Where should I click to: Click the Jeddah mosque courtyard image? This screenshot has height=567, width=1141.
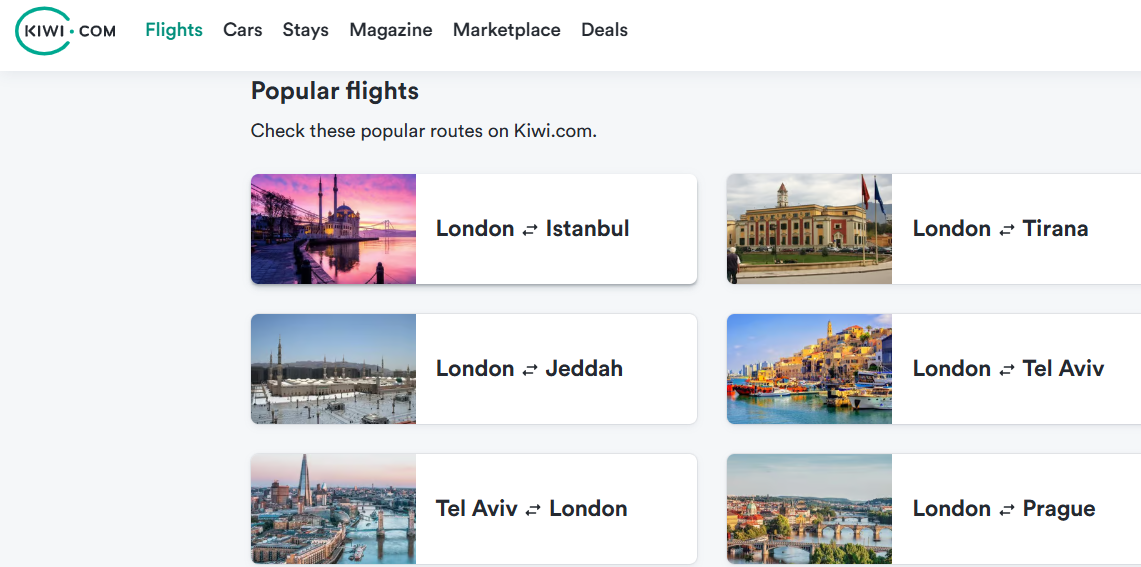coord(333,369)
